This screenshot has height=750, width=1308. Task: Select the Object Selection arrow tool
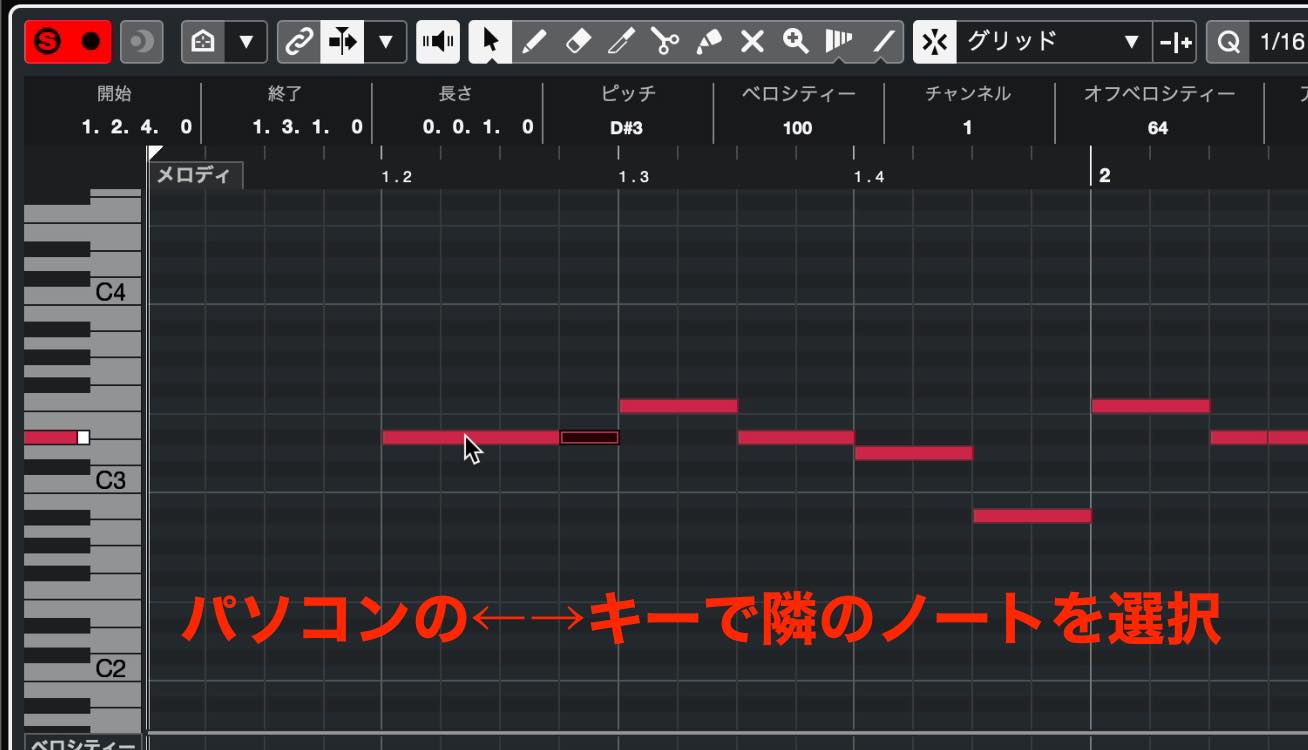[x=491, y=42]
